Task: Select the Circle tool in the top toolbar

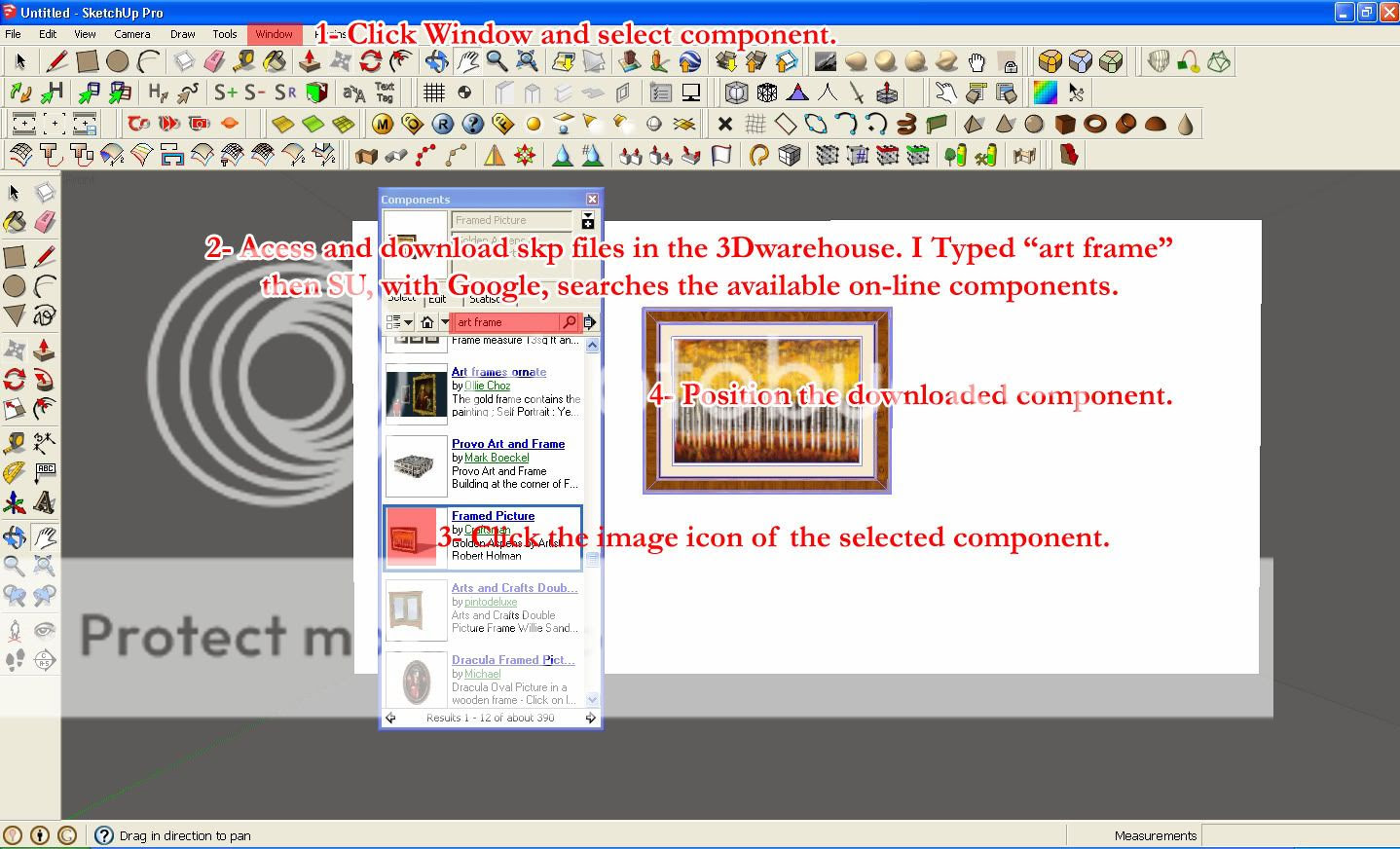Action: tap(118, 61)
